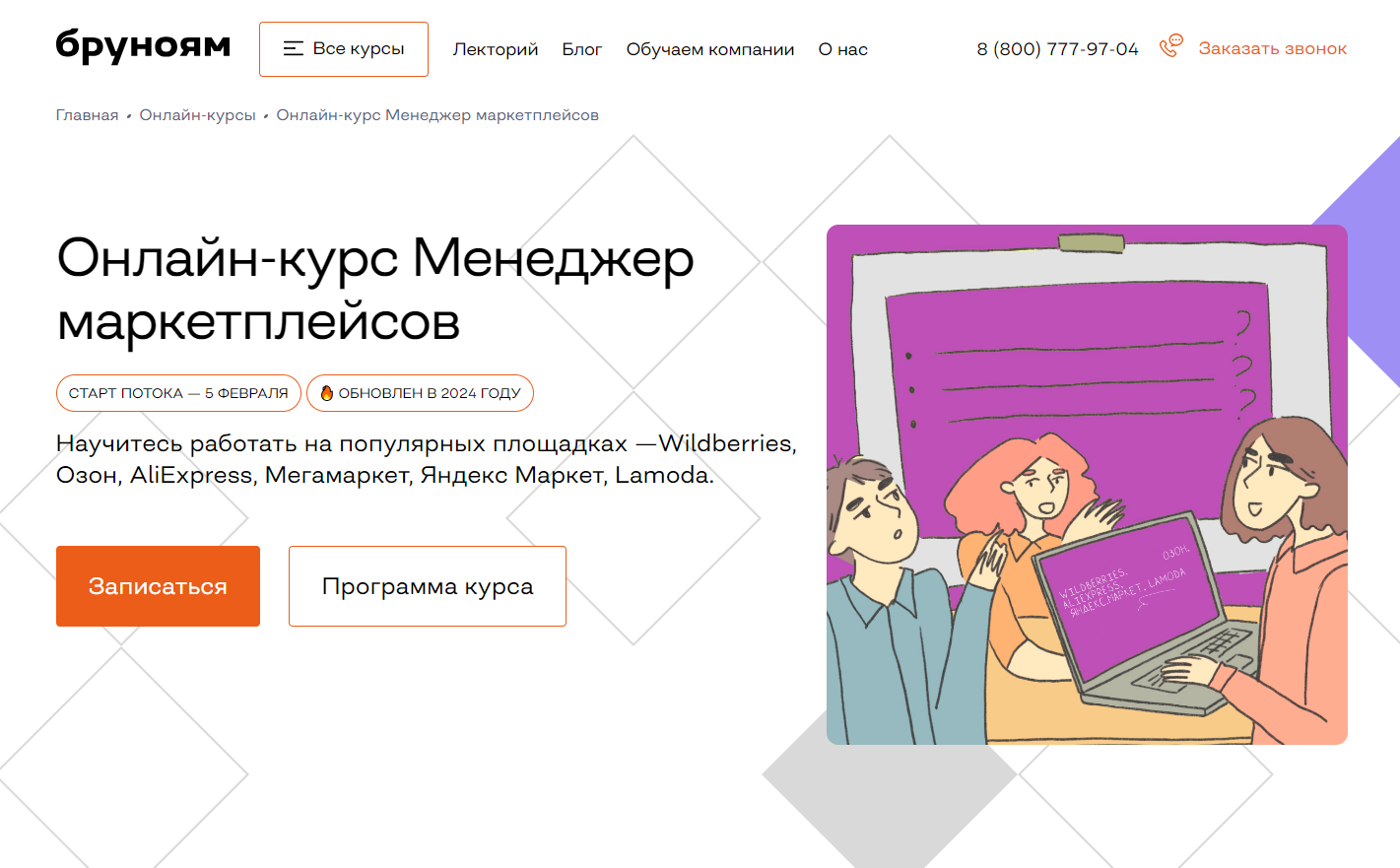Click the course illustration image
Viewport: 1400px width, 868px height.
(1087, 485)
